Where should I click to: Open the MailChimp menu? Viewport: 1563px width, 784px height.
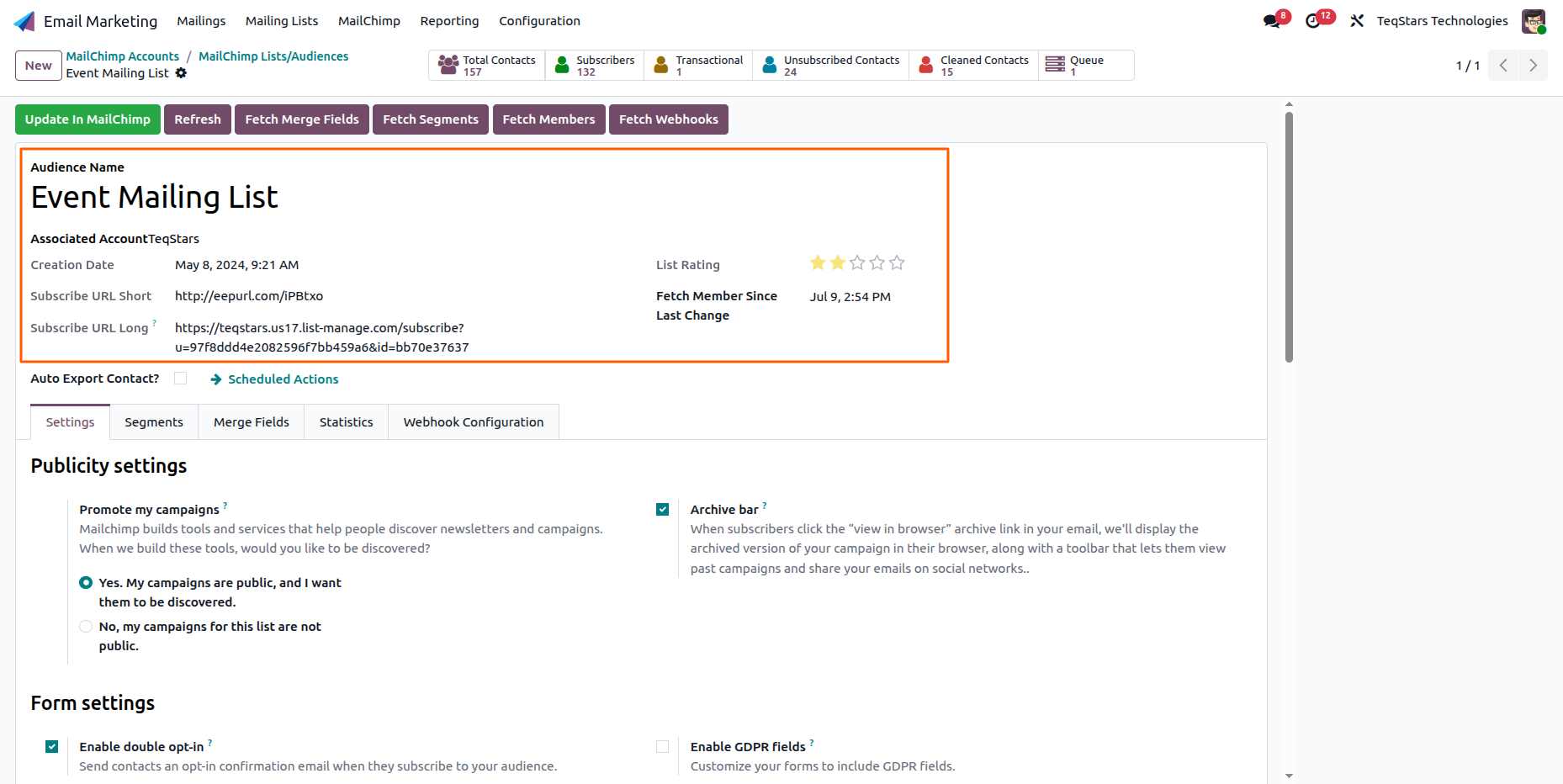click(369, 21)
